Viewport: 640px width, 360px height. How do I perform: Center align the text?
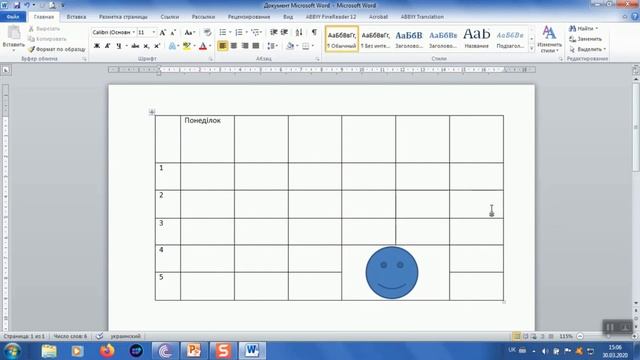tap(233, 46)
